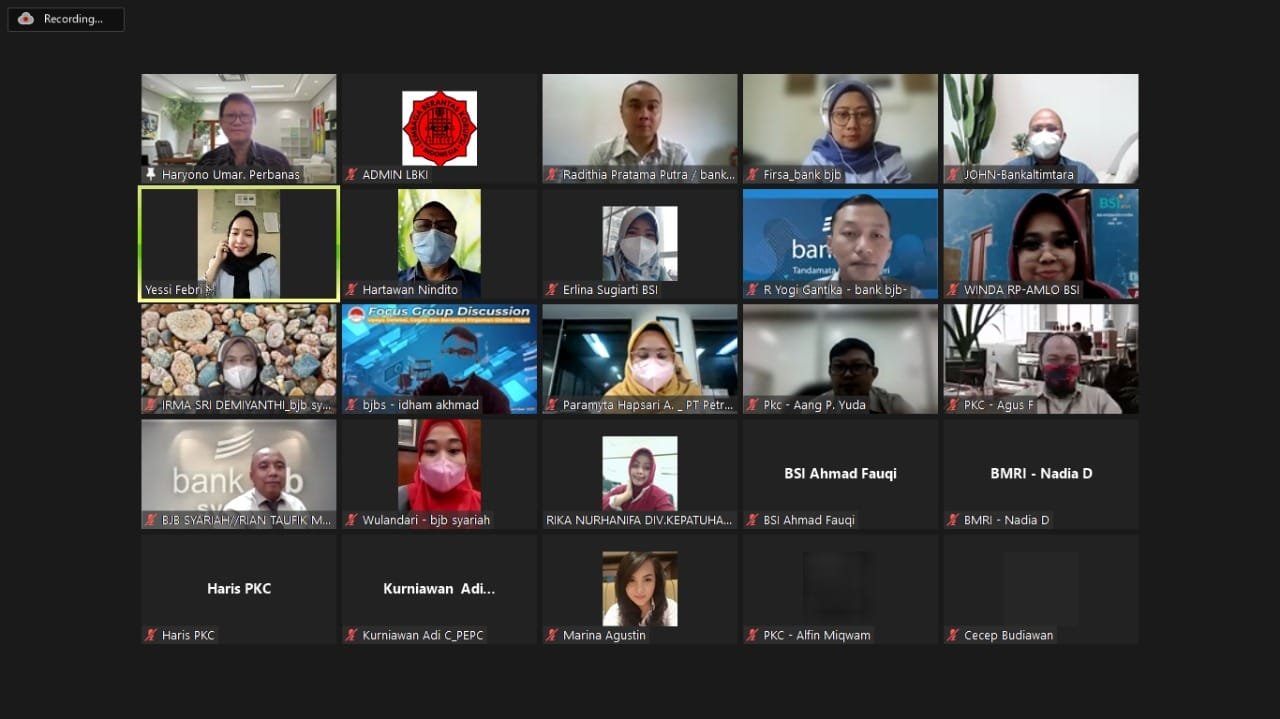Select the ADMIN LBKI red logo tile
Screen dimensions: 1280x719
tap(439, 128)
